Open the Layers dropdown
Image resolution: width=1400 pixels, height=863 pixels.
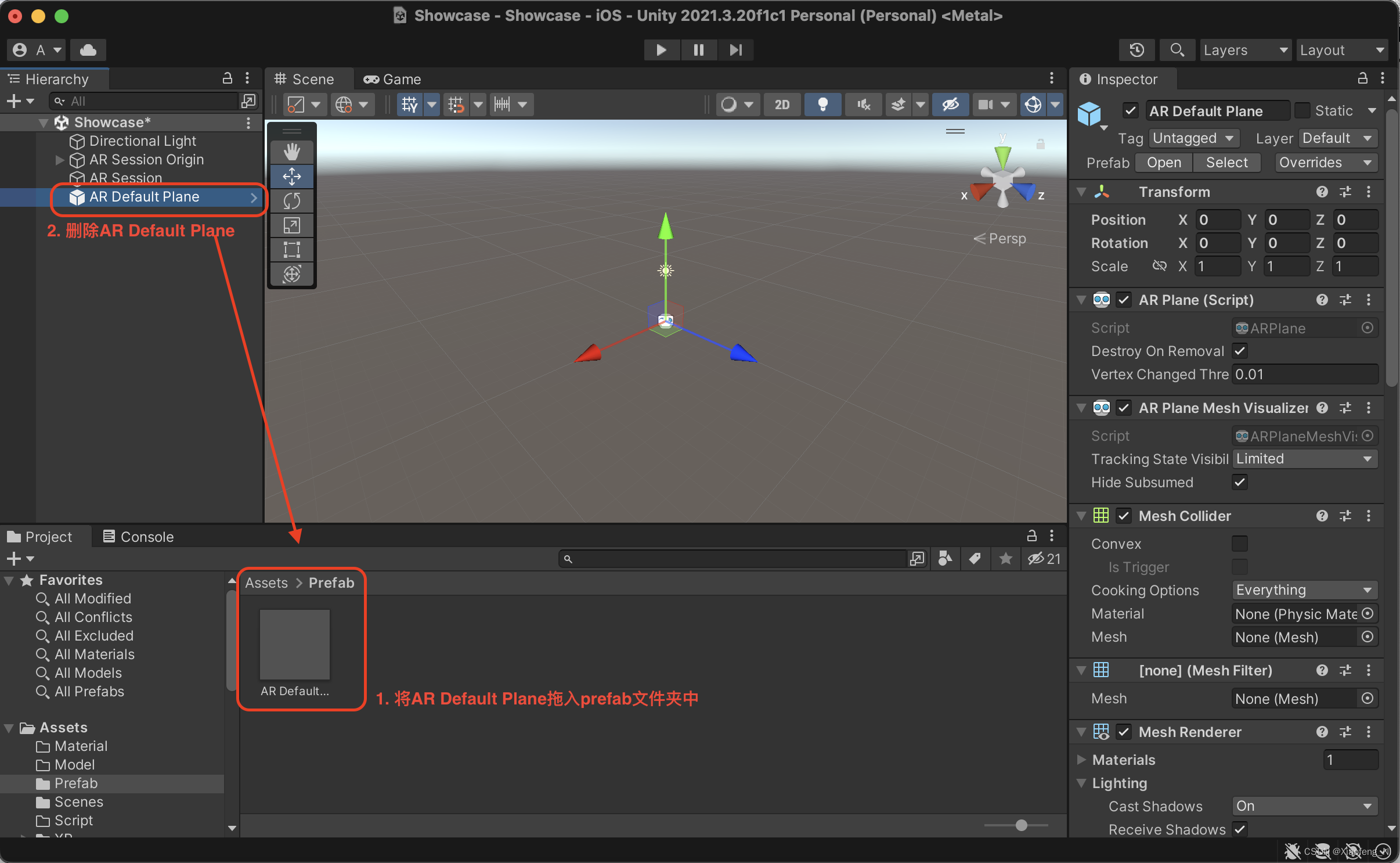point(1244,50)
